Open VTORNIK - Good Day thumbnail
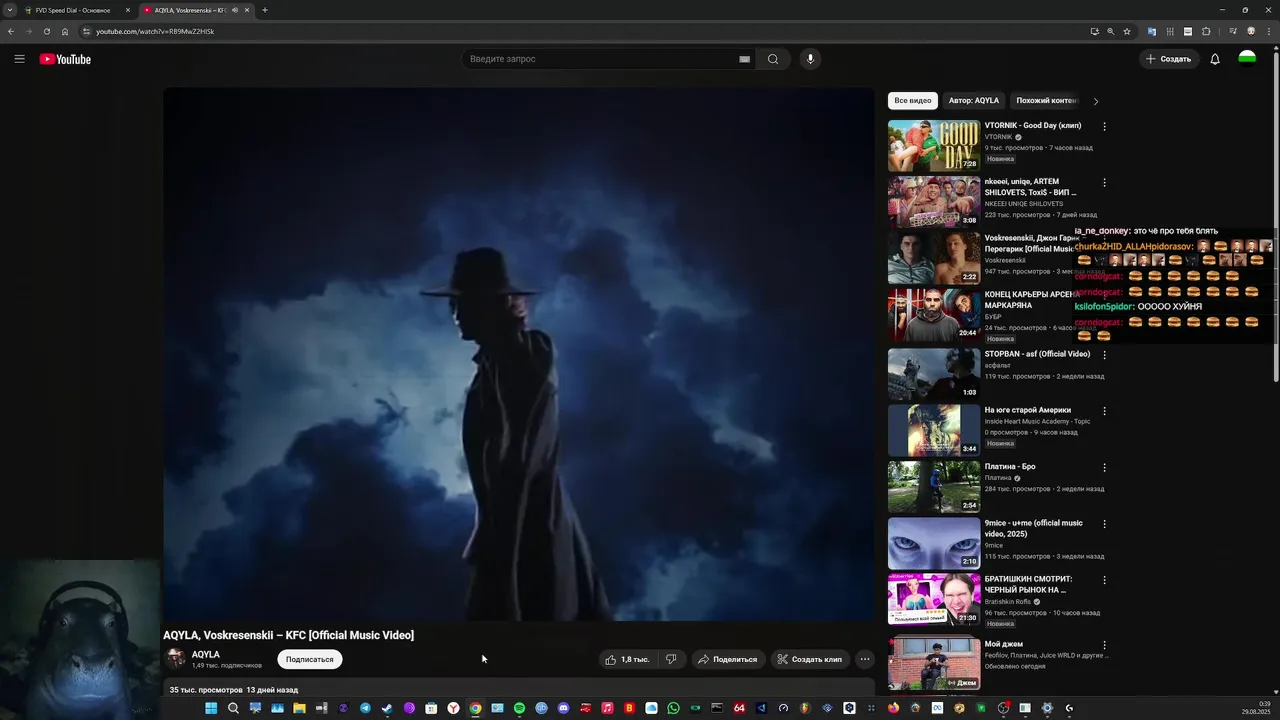This screenshot has height=720, width=1280. pyautogui.click(x=934, y=146)
